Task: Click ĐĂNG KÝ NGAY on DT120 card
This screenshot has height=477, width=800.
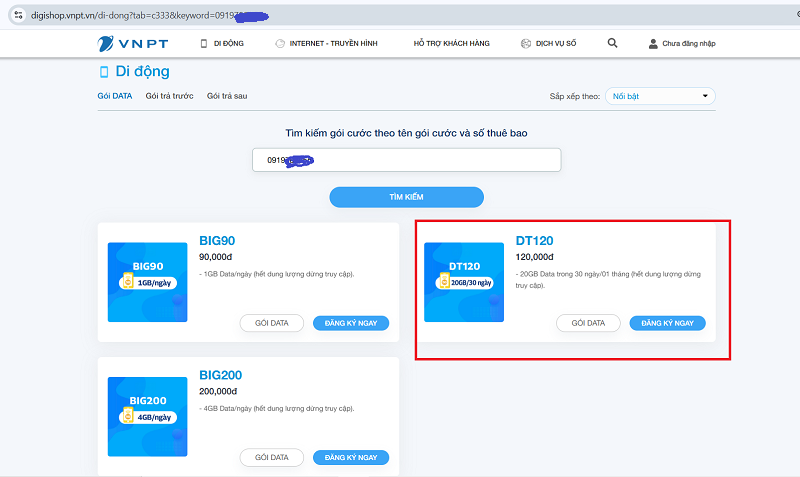Action: (x=667, y=323)
